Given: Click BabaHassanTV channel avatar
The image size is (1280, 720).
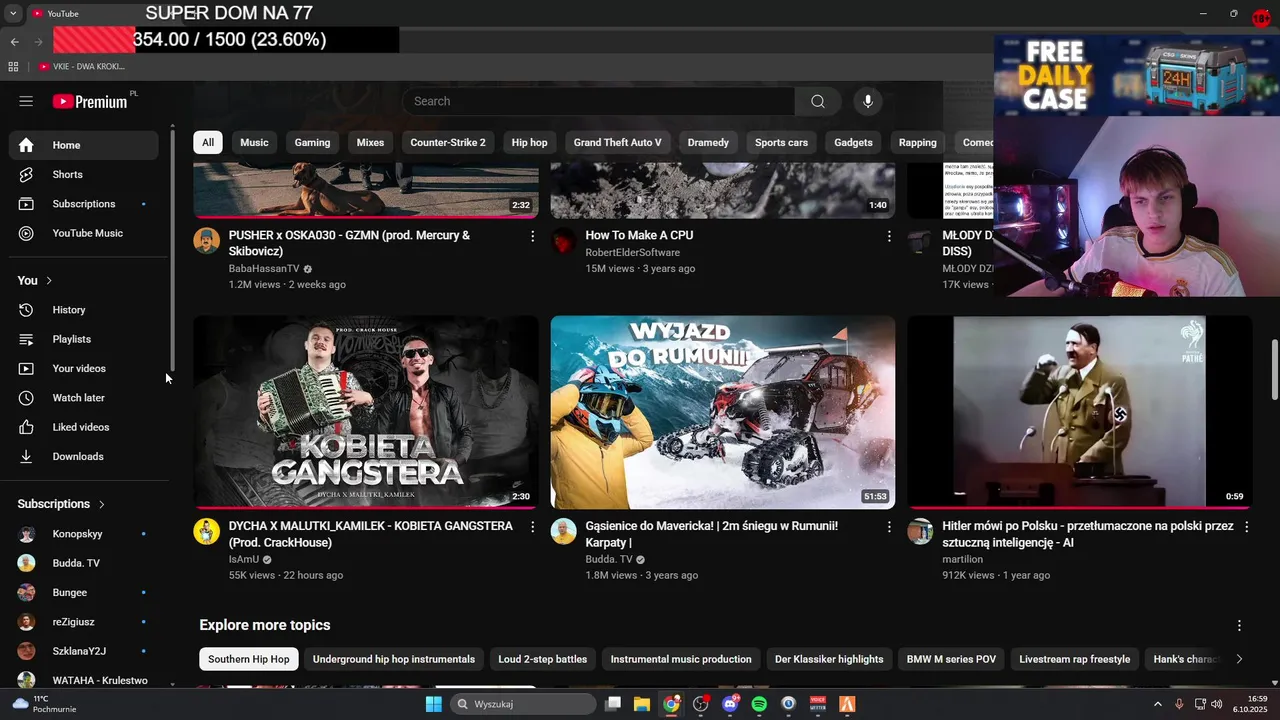Looking at the screenshot, I should [x=207, y=241].
